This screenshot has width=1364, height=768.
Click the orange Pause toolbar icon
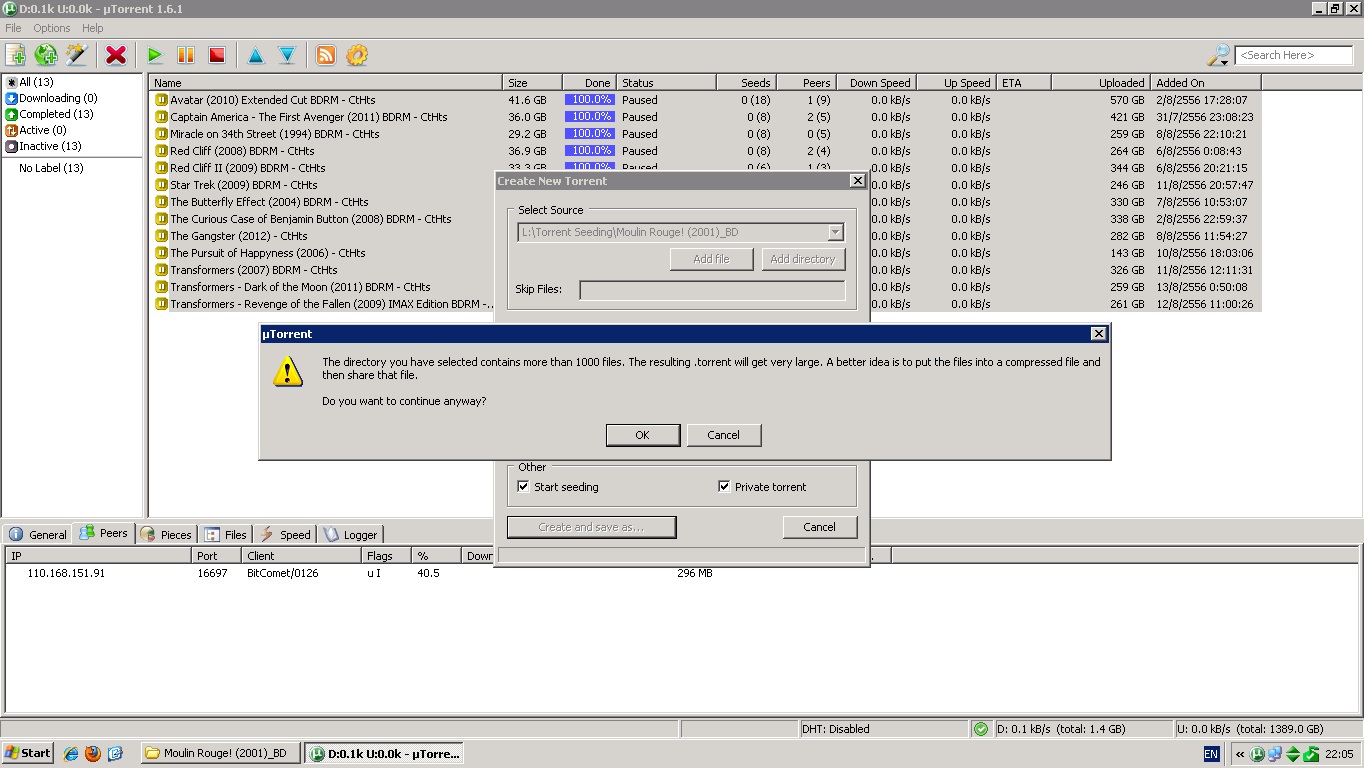[x=186, y=55]
